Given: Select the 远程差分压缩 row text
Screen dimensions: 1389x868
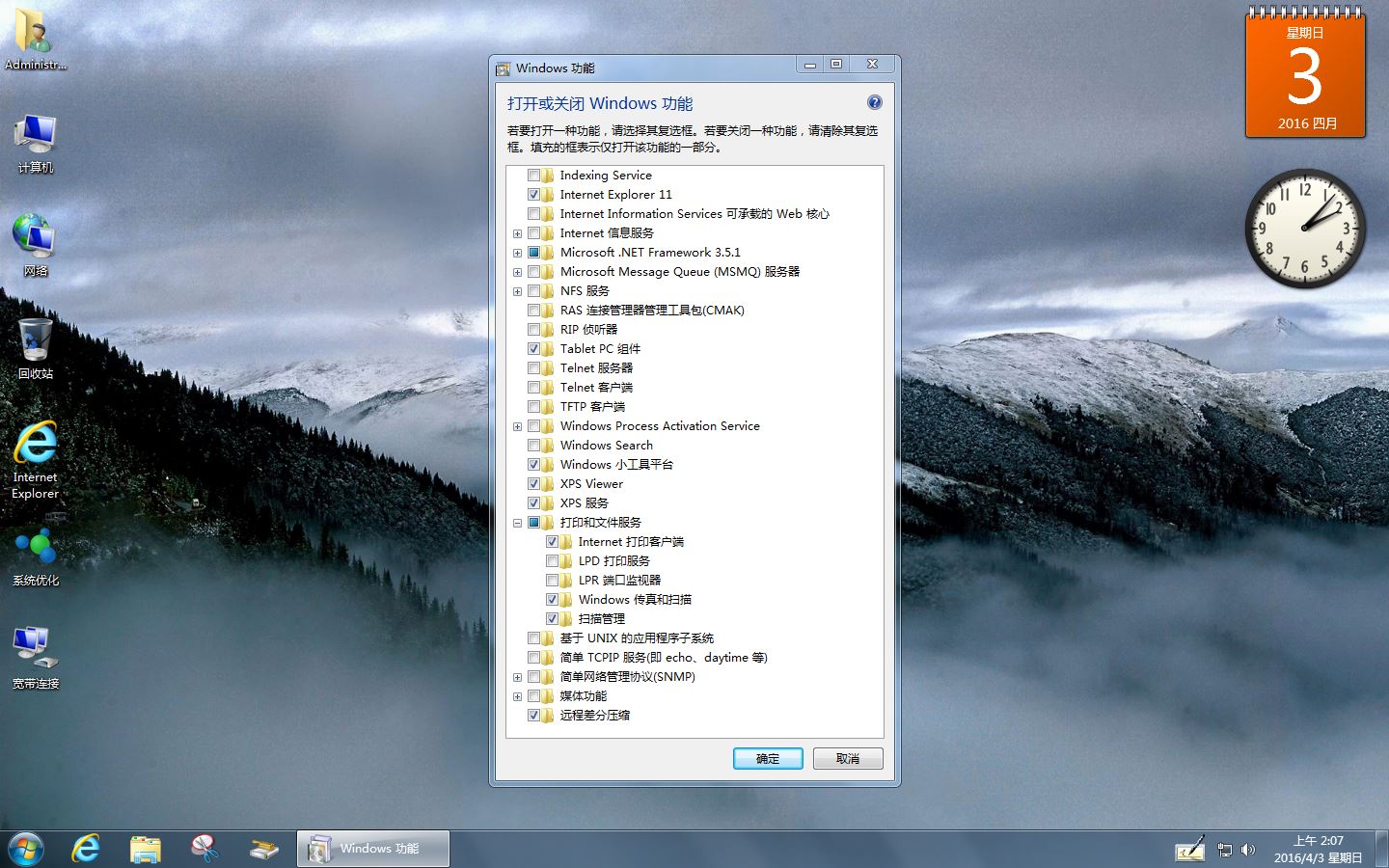Looking at the screenshot, I should coord(595,715).
